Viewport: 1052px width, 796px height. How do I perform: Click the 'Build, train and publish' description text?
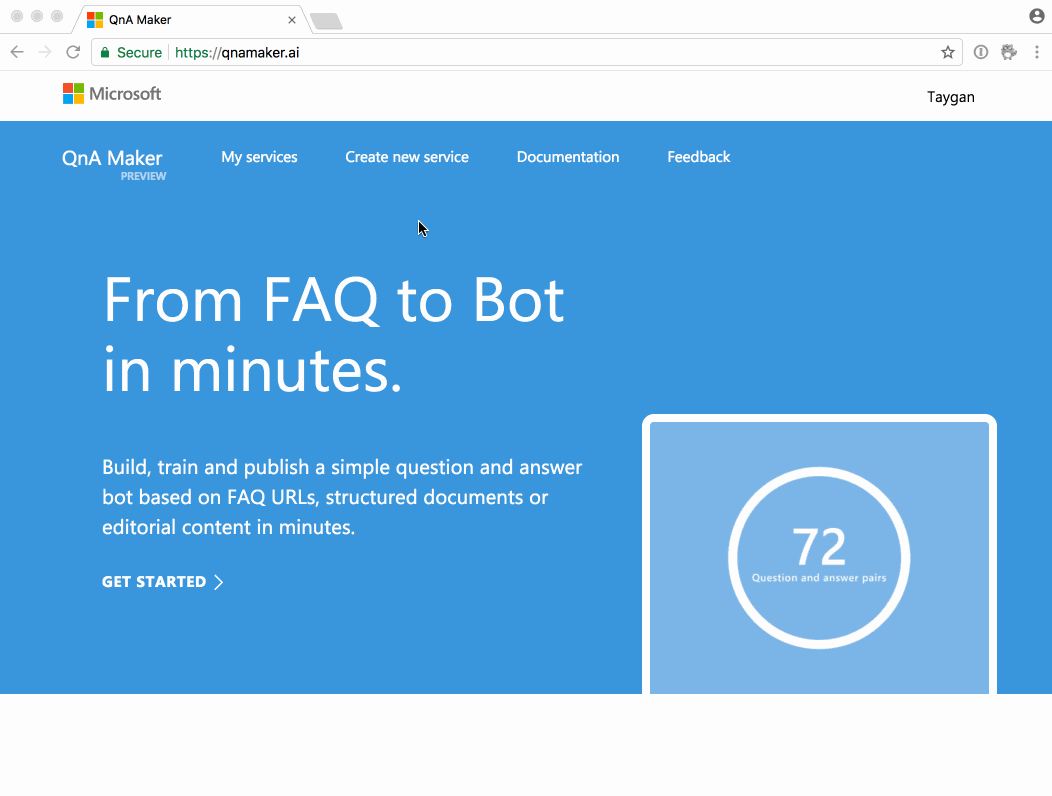click(x=342, y=497)
